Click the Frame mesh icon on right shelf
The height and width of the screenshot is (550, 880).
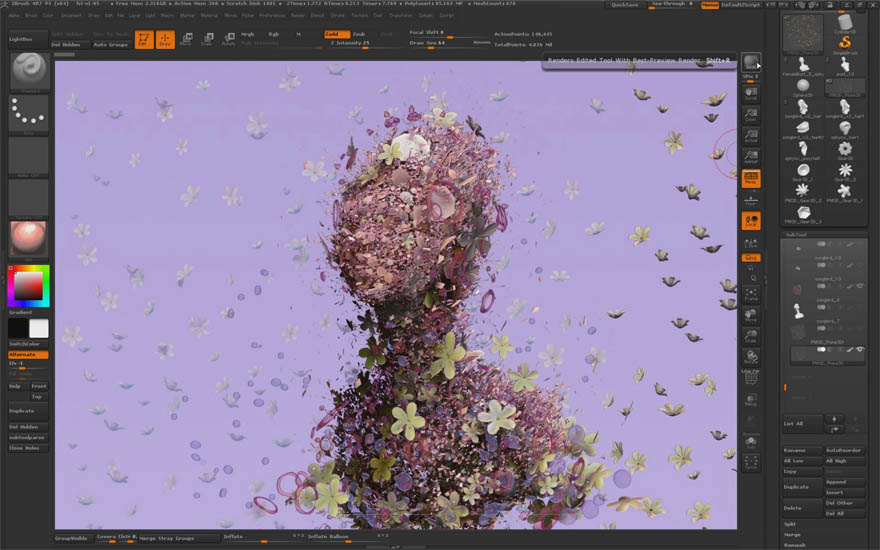coord(751,294)
